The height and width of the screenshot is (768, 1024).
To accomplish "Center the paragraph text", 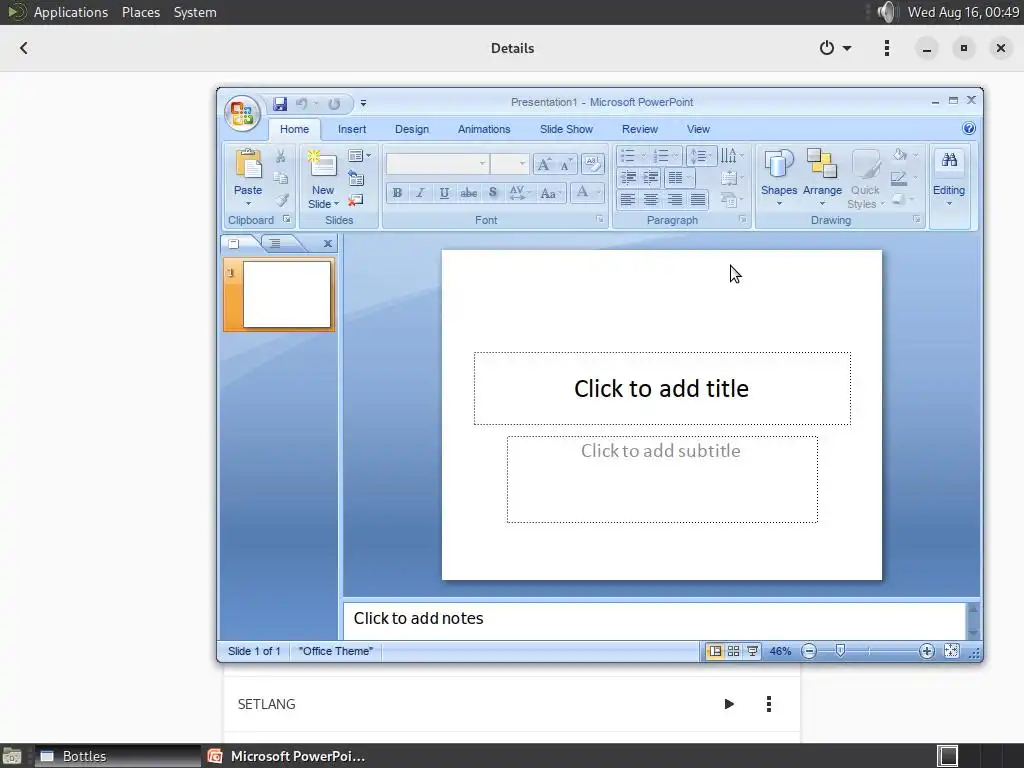I will (651, 200).
